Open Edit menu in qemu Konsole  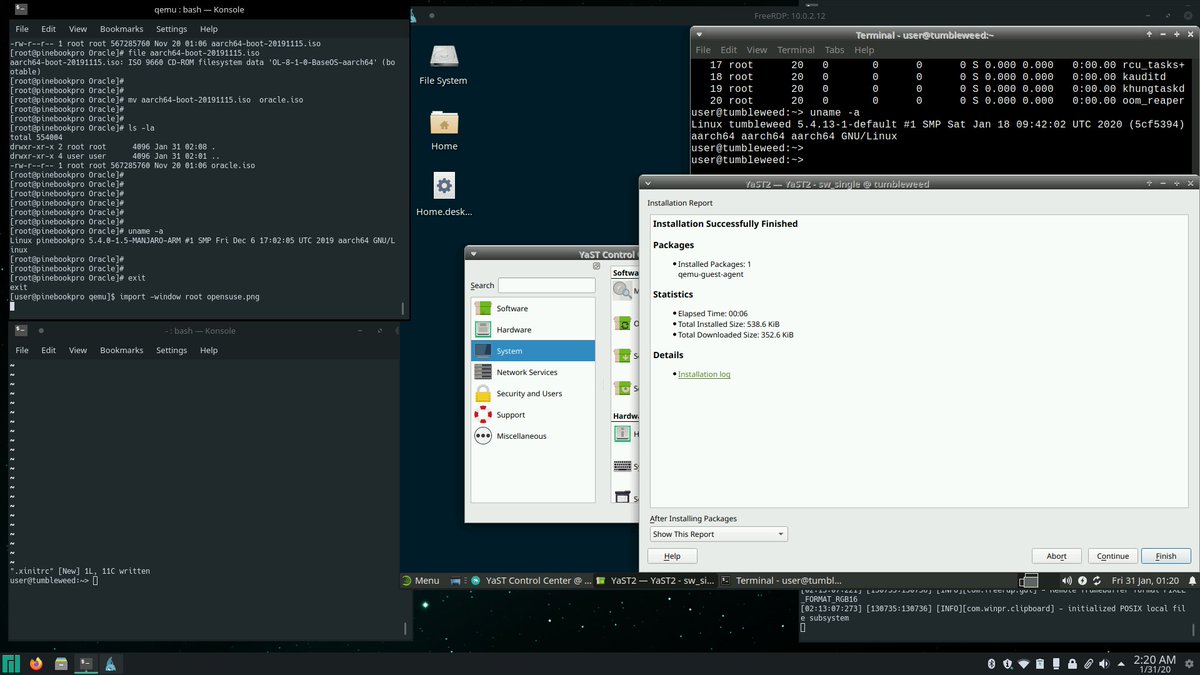point(49,29)
